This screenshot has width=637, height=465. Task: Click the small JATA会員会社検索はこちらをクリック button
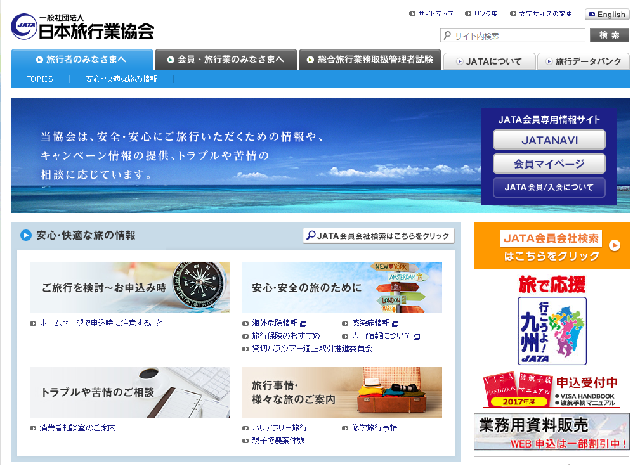378,236
